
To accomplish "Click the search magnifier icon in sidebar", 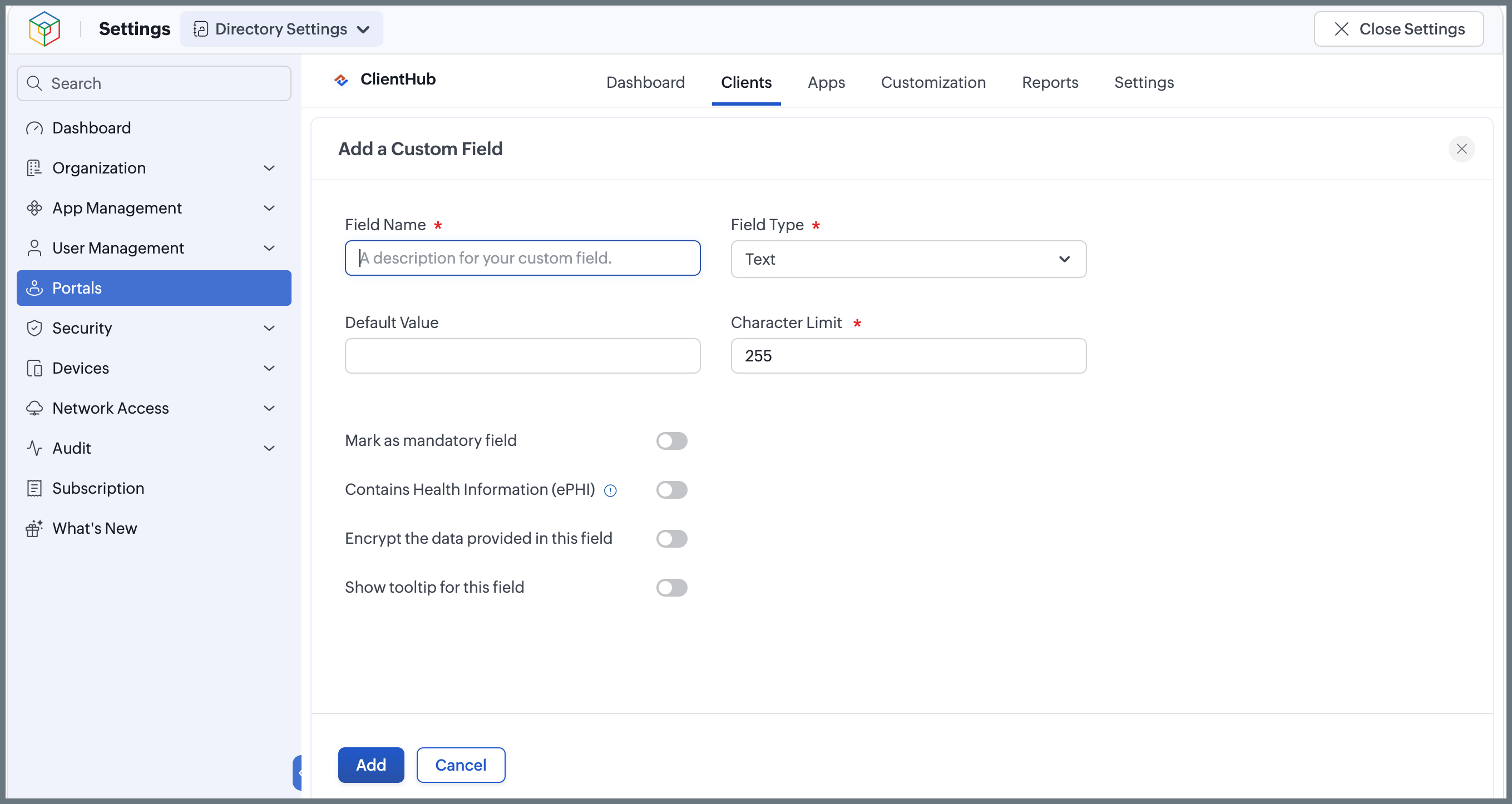I will point(34,83).
